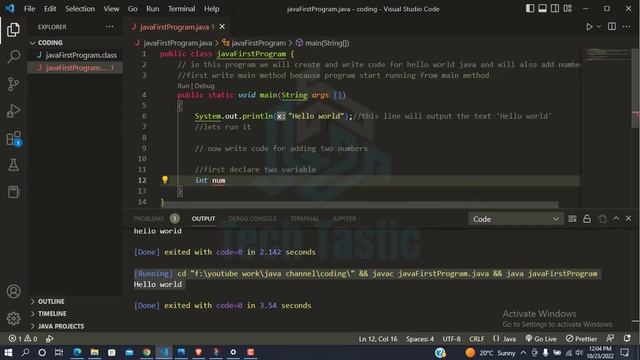Open Chrome from taskbar
This screenshot has height=360, width=640.
click(x=146, y=353)
